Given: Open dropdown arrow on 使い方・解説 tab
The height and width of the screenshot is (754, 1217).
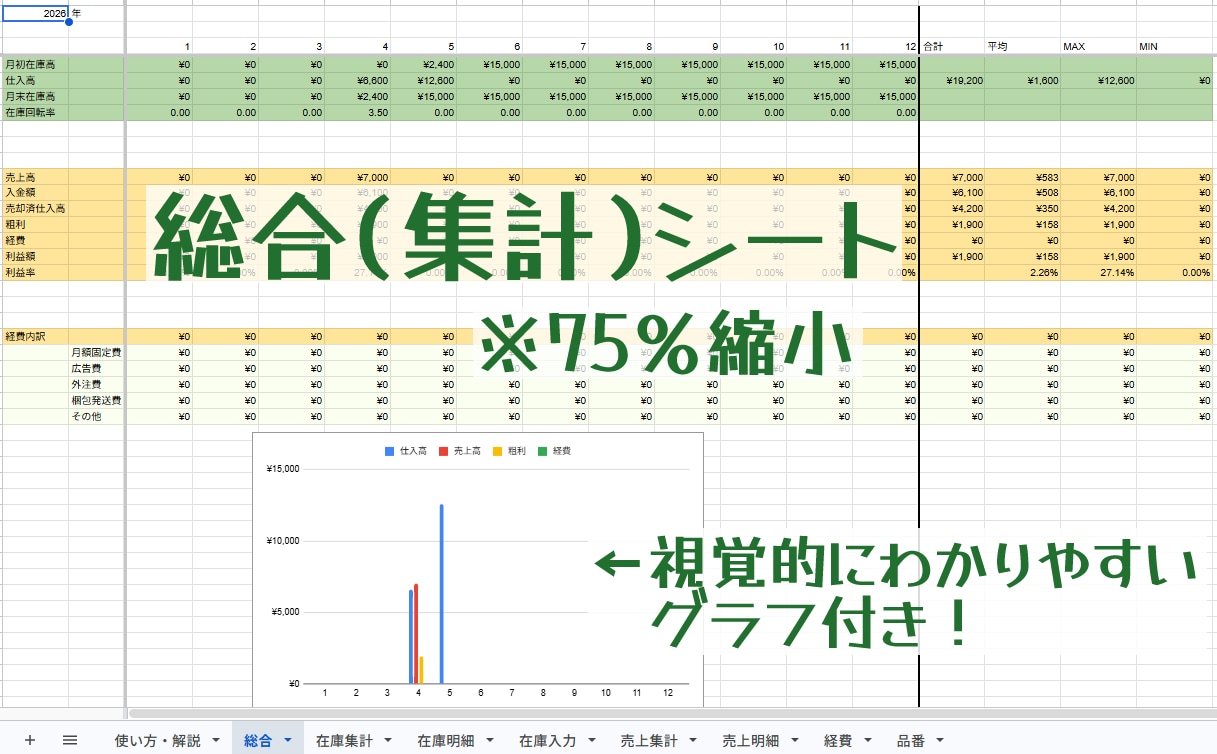Looking at the screenshot, I should [x=216, y=741].
